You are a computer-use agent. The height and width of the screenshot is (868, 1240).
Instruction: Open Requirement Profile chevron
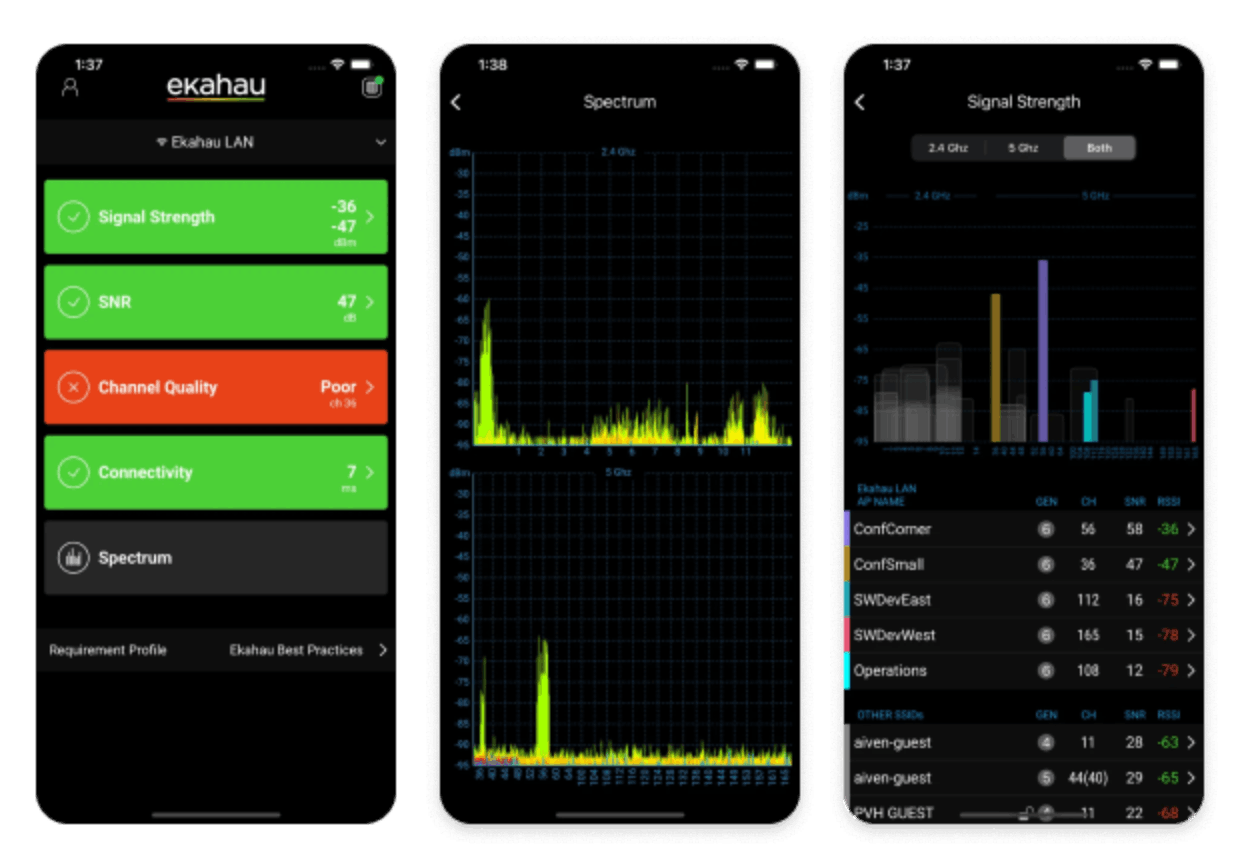(x=382, y=650)
